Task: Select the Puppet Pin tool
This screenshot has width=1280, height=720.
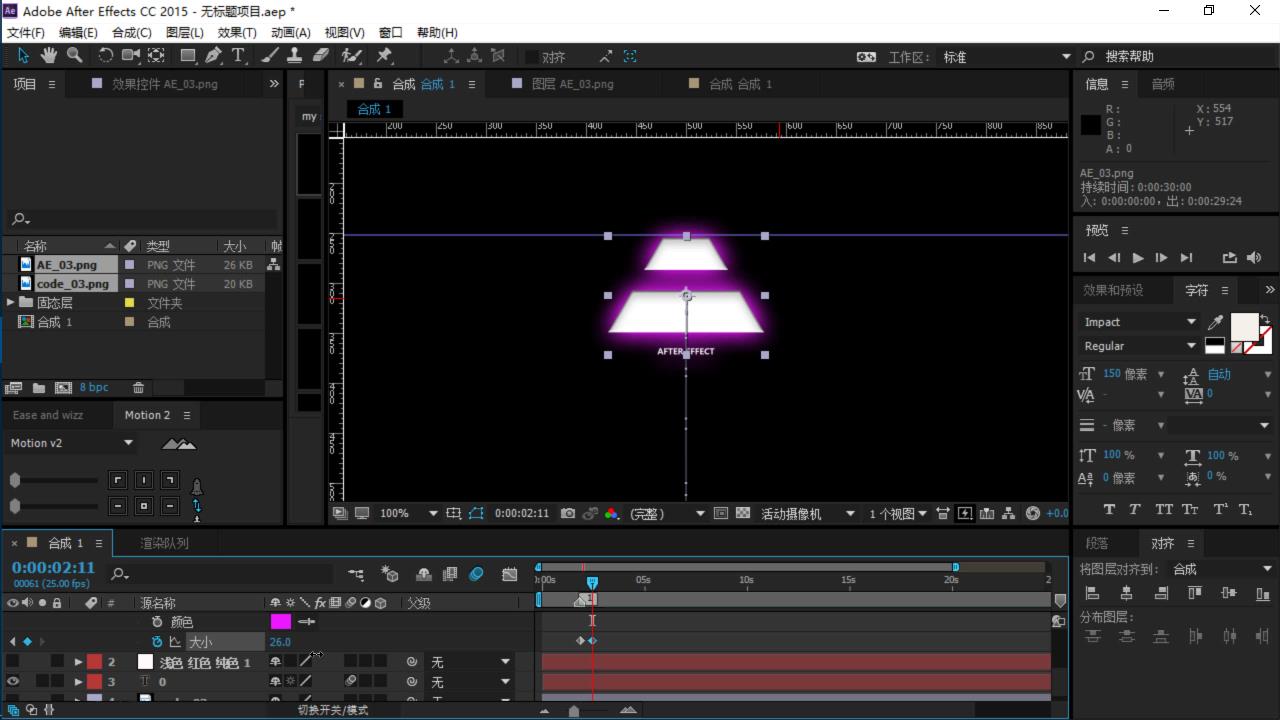Action: (384, 56)
